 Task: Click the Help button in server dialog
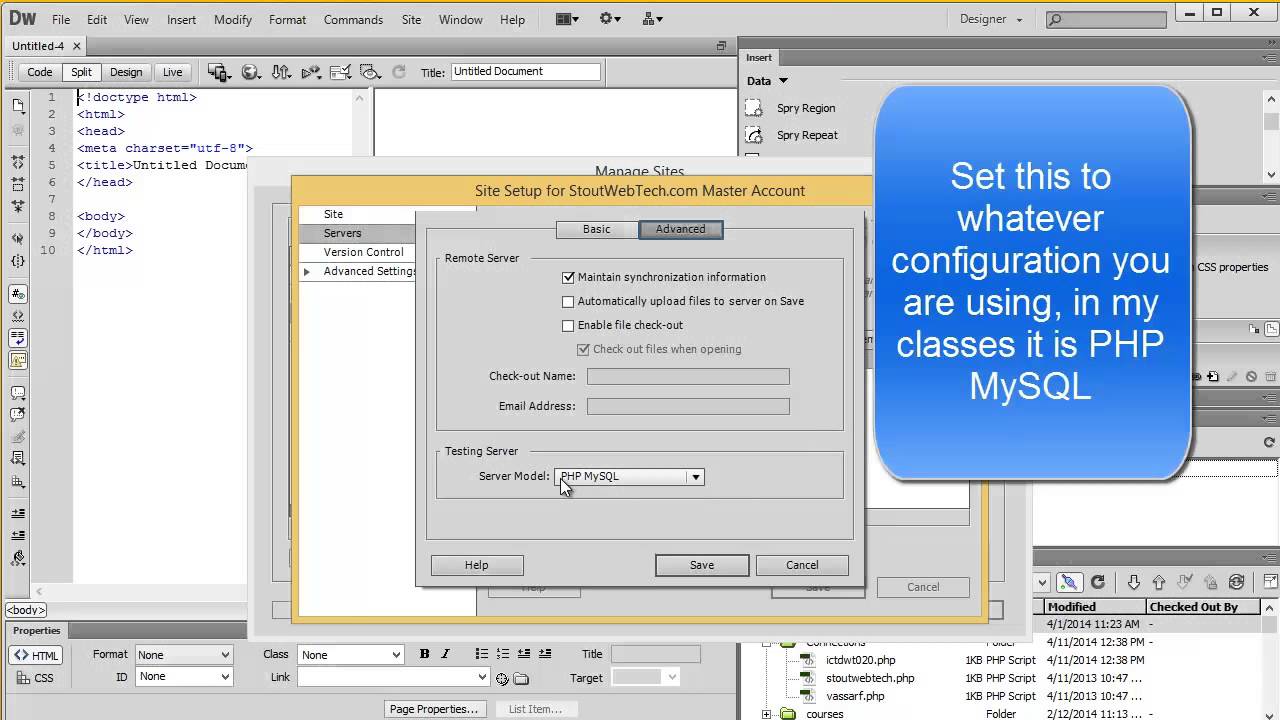tap(477, 565)
